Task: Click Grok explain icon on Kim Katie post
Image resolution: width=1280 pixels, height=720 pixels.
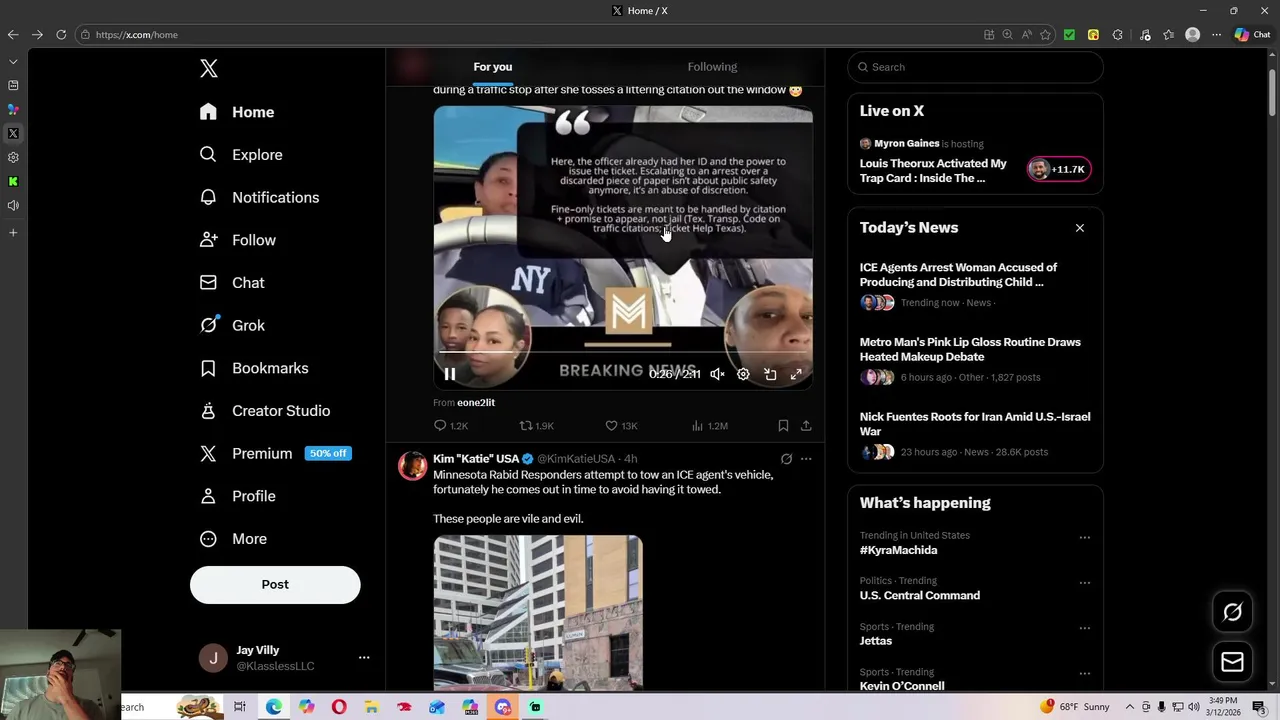Action: [x=786, y=459]
